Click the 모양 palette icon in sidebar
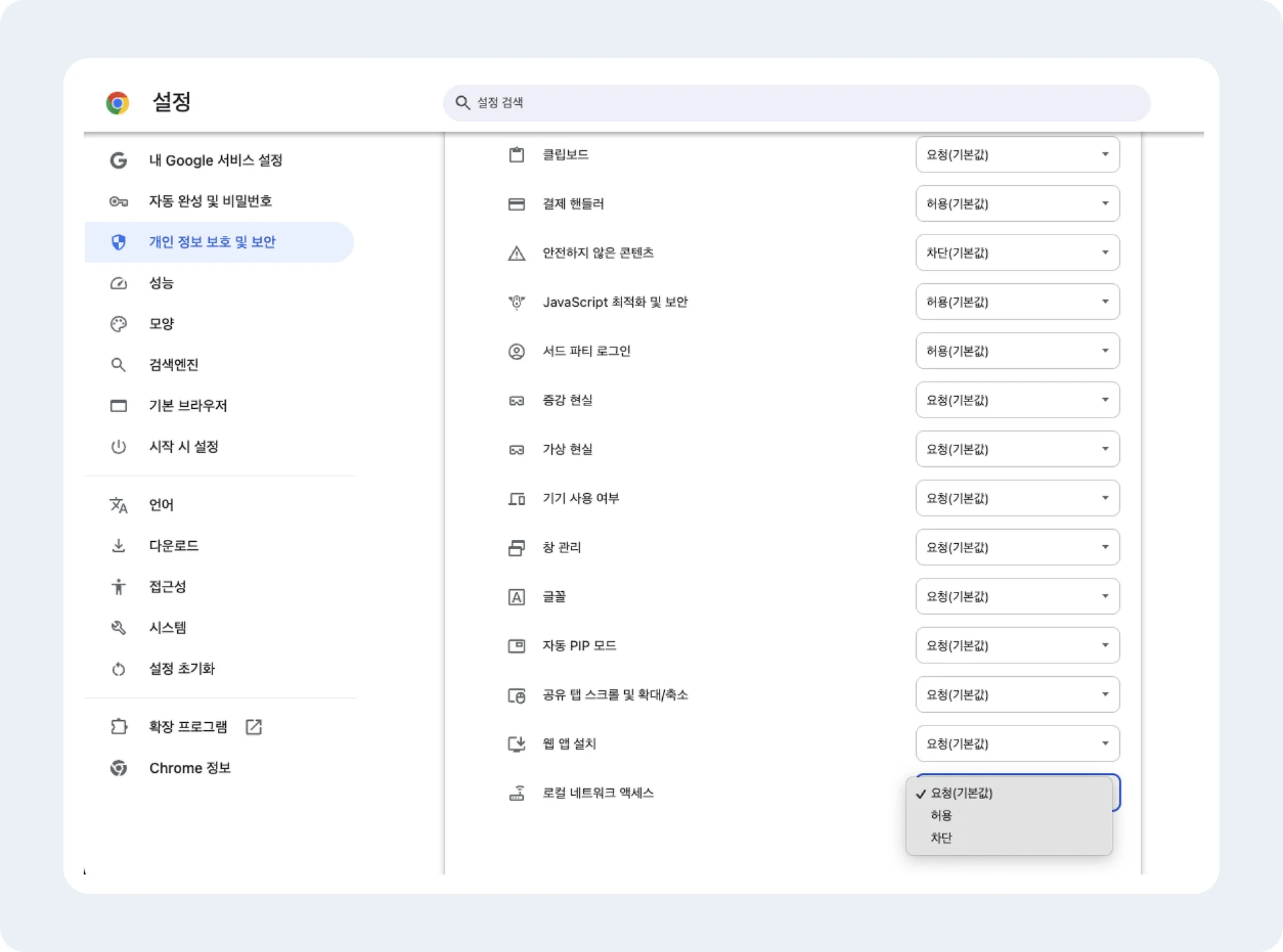 pos(118,324)
